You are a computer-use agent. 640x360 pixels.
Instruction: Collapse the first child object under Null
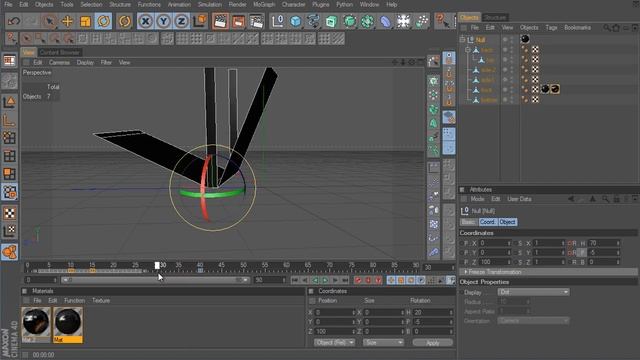click(x=468, y=50)
